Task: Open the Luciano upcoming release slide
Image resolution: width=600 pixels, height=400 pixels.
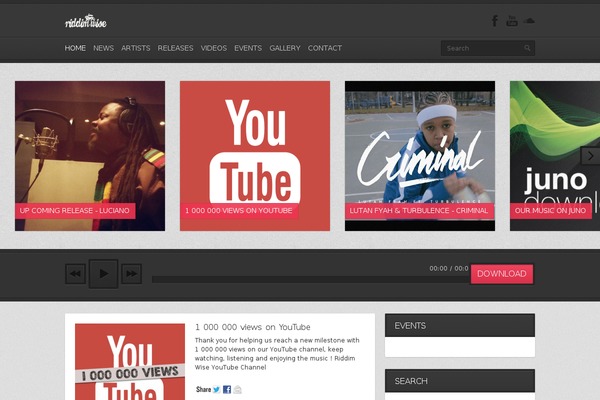Action: [90, 156]
